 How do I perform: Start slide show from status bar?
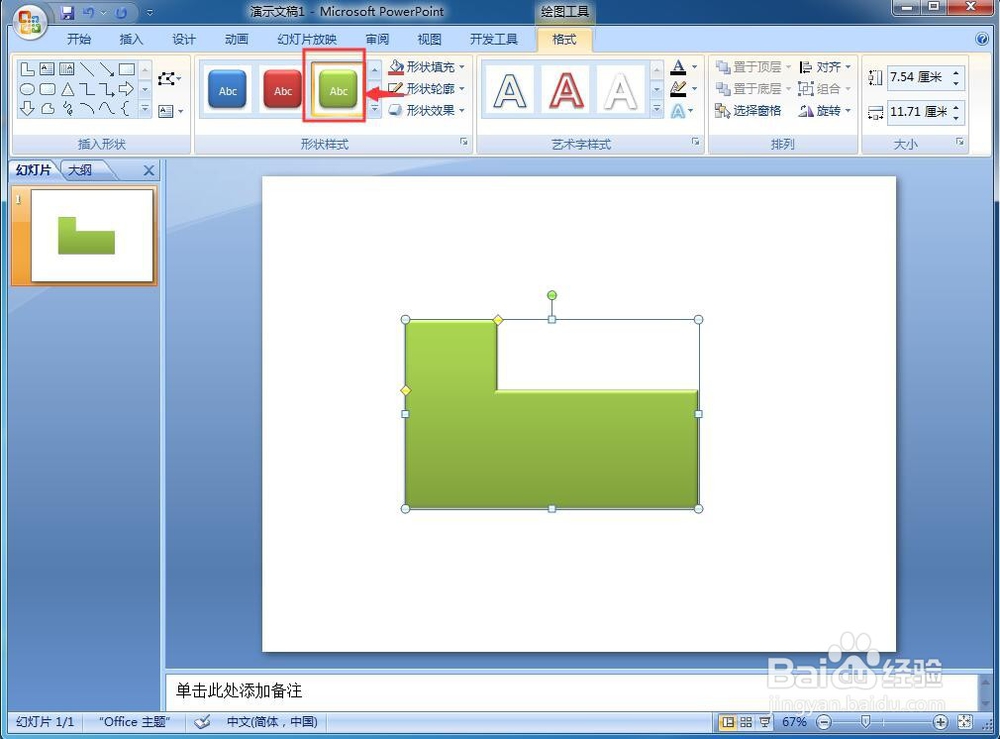pos(765,722)
